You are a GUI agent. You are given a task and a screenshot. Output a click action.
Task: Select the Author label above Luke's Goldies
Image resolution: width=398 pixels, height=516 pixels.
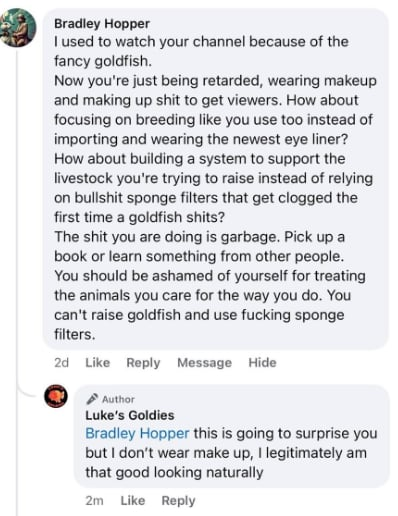tap(118, 399)
